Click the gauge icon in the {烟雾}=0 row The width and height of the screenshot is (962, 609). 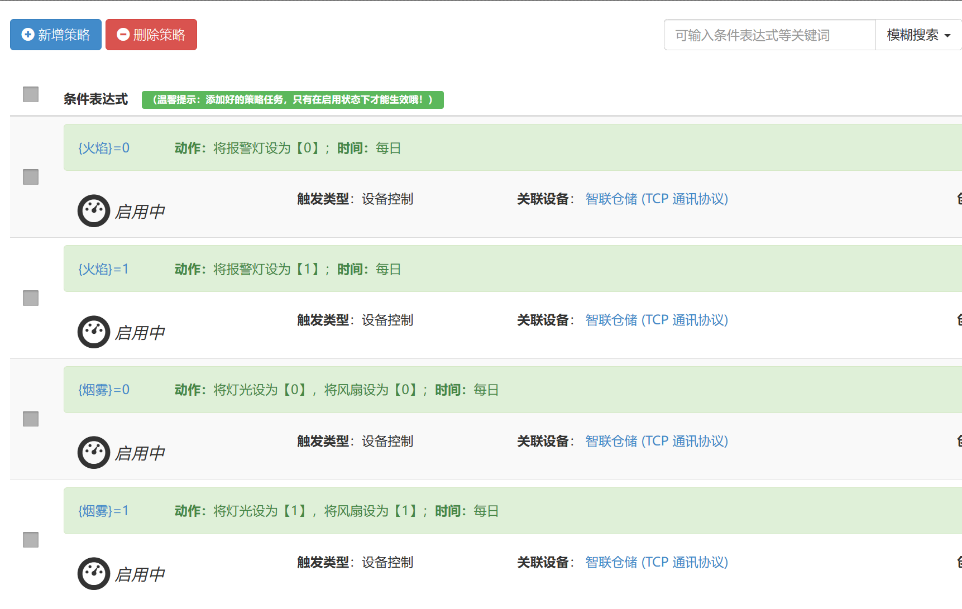pyautogui.click(x=94, y=453)
